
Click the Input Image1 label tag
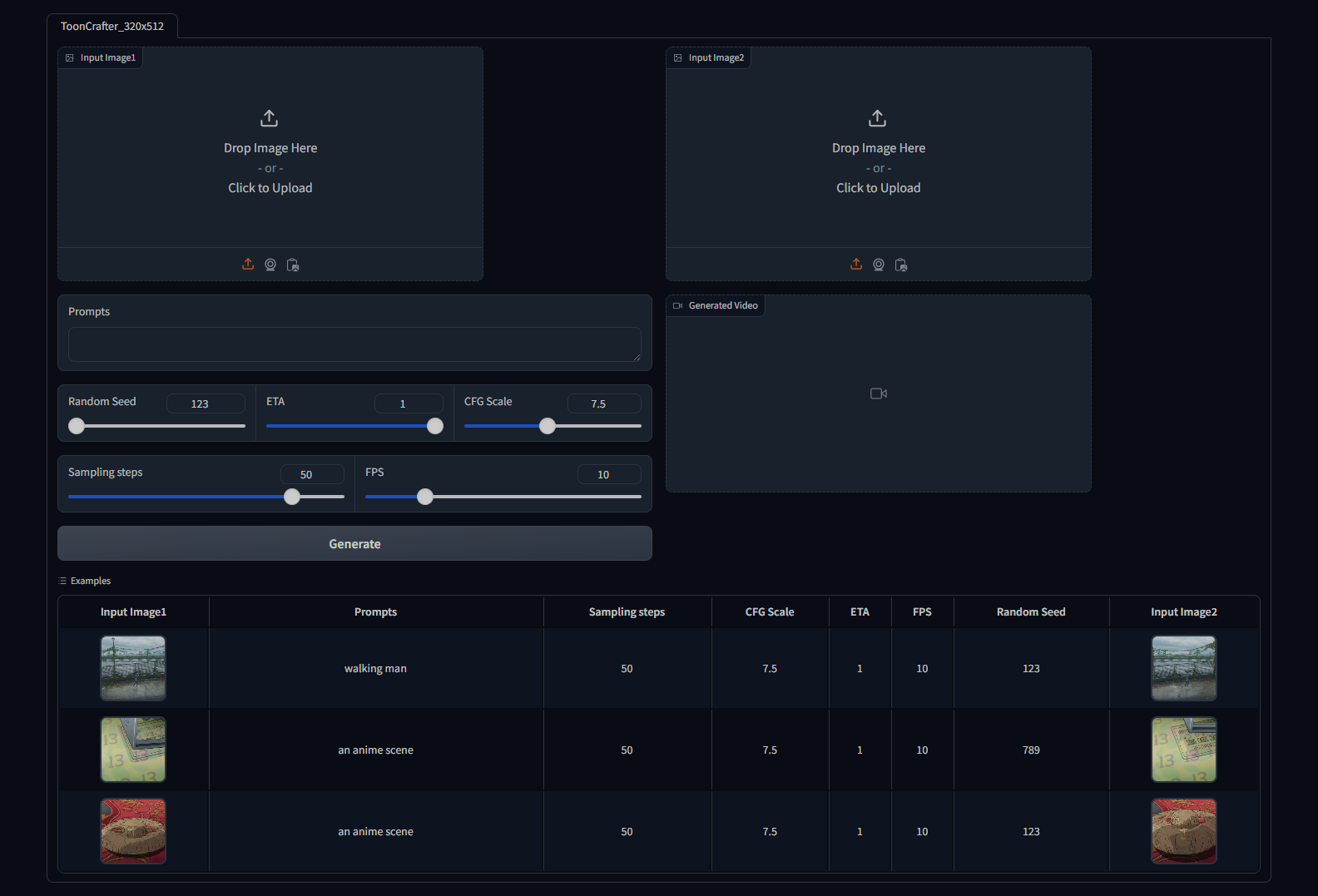(x=101, y=57)
